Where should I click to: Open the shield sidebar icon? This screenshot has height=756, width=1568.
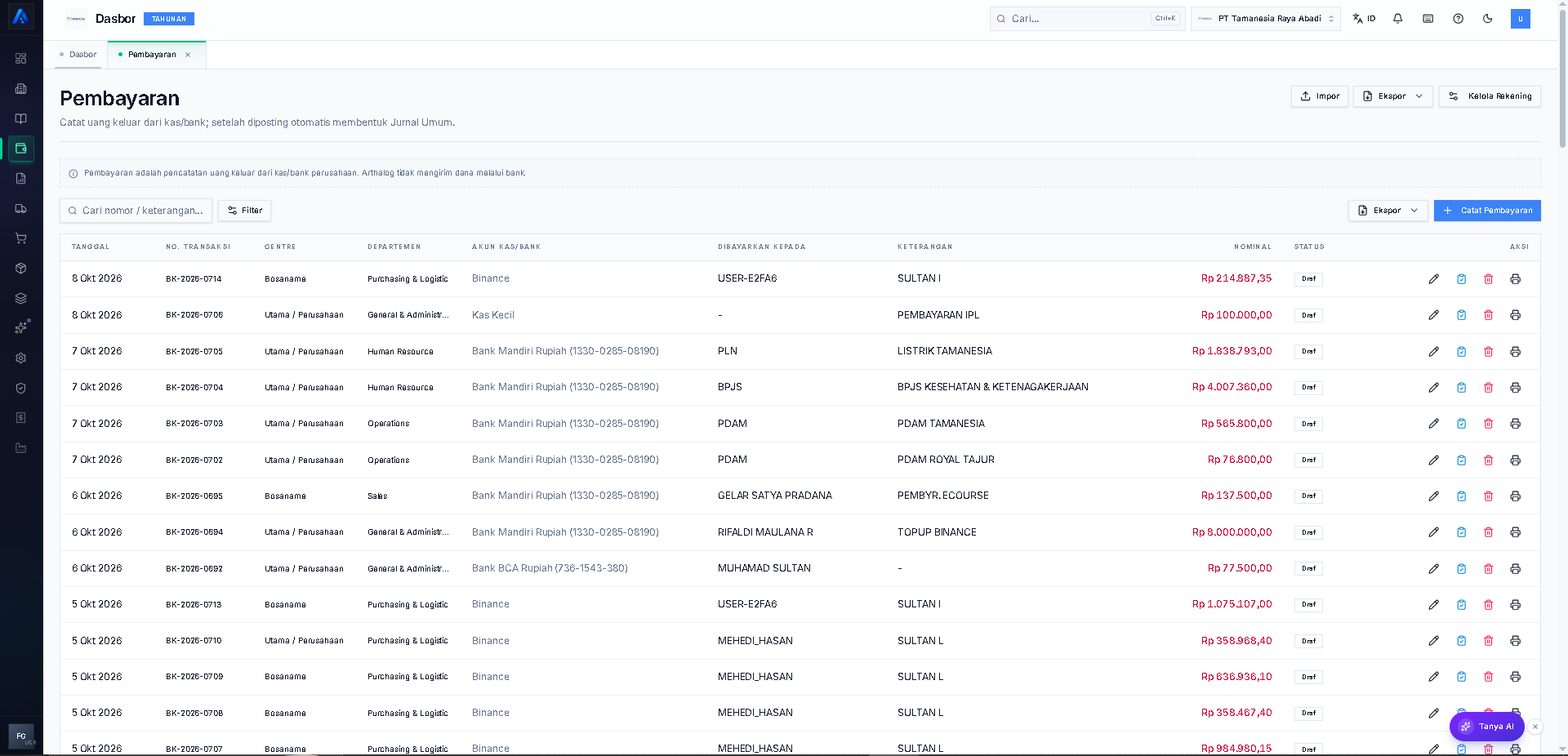[x=21, y=388]
